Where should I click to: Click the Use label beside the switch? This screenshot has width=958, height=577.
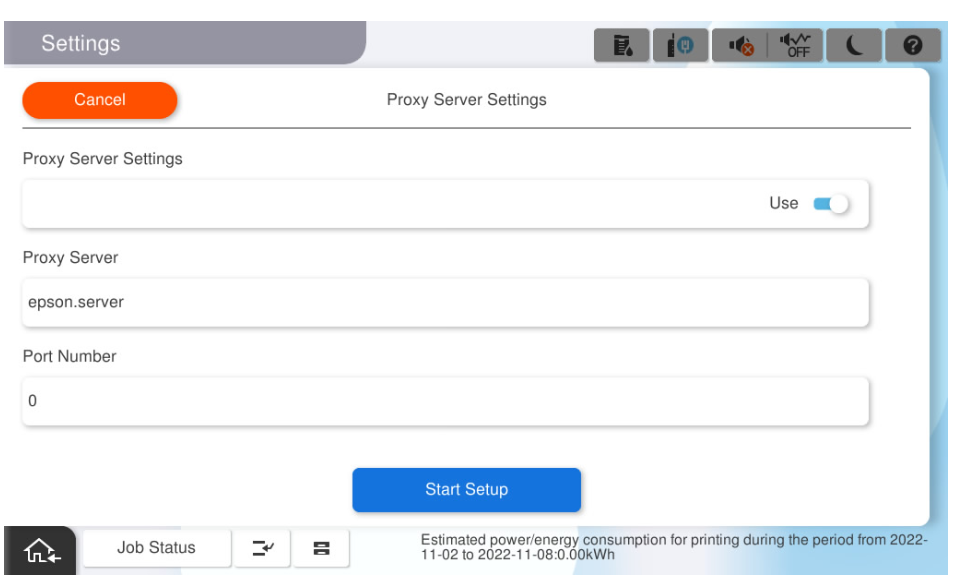click(783, 204)
